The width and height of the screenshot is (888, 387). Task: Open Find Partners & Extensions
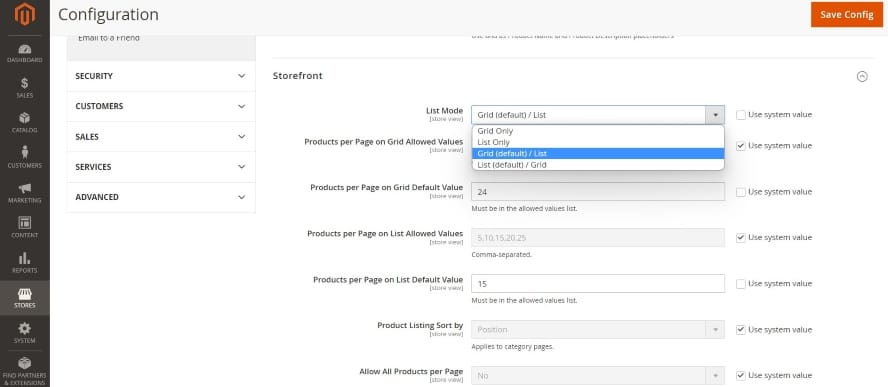[24, 370]
